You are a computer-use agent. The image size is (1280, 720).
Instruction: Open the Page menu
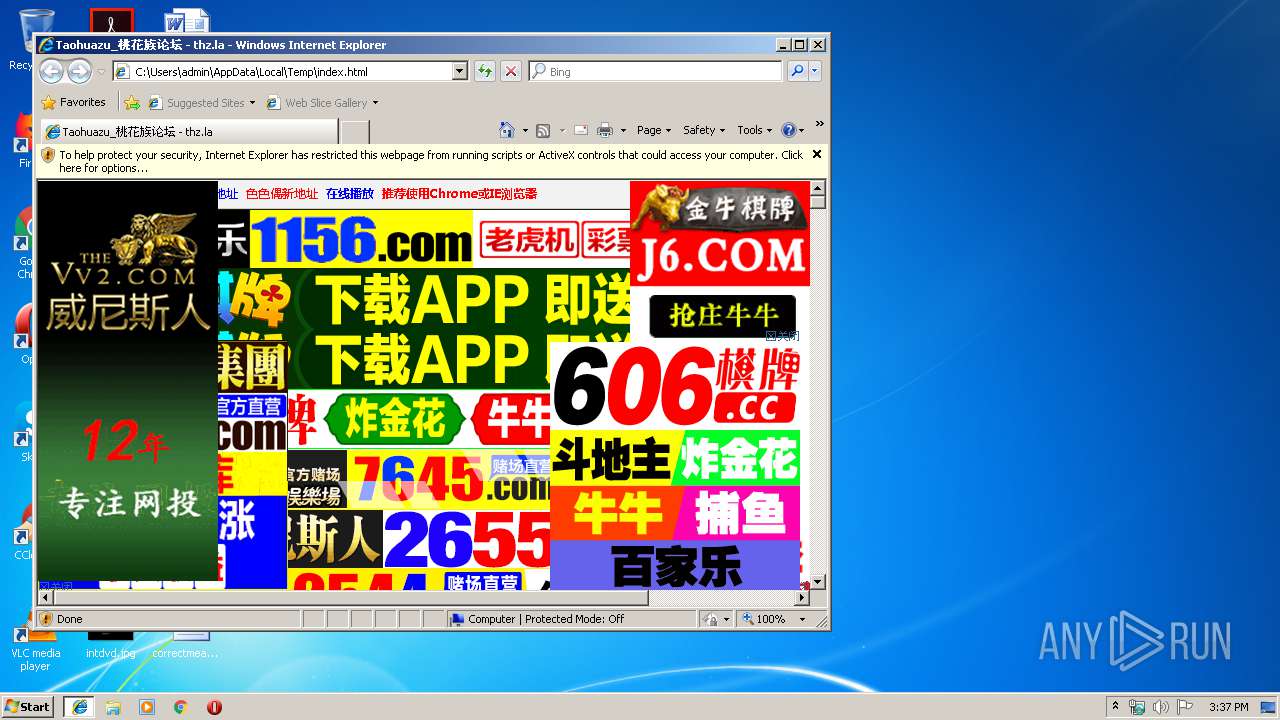(653, 130)
